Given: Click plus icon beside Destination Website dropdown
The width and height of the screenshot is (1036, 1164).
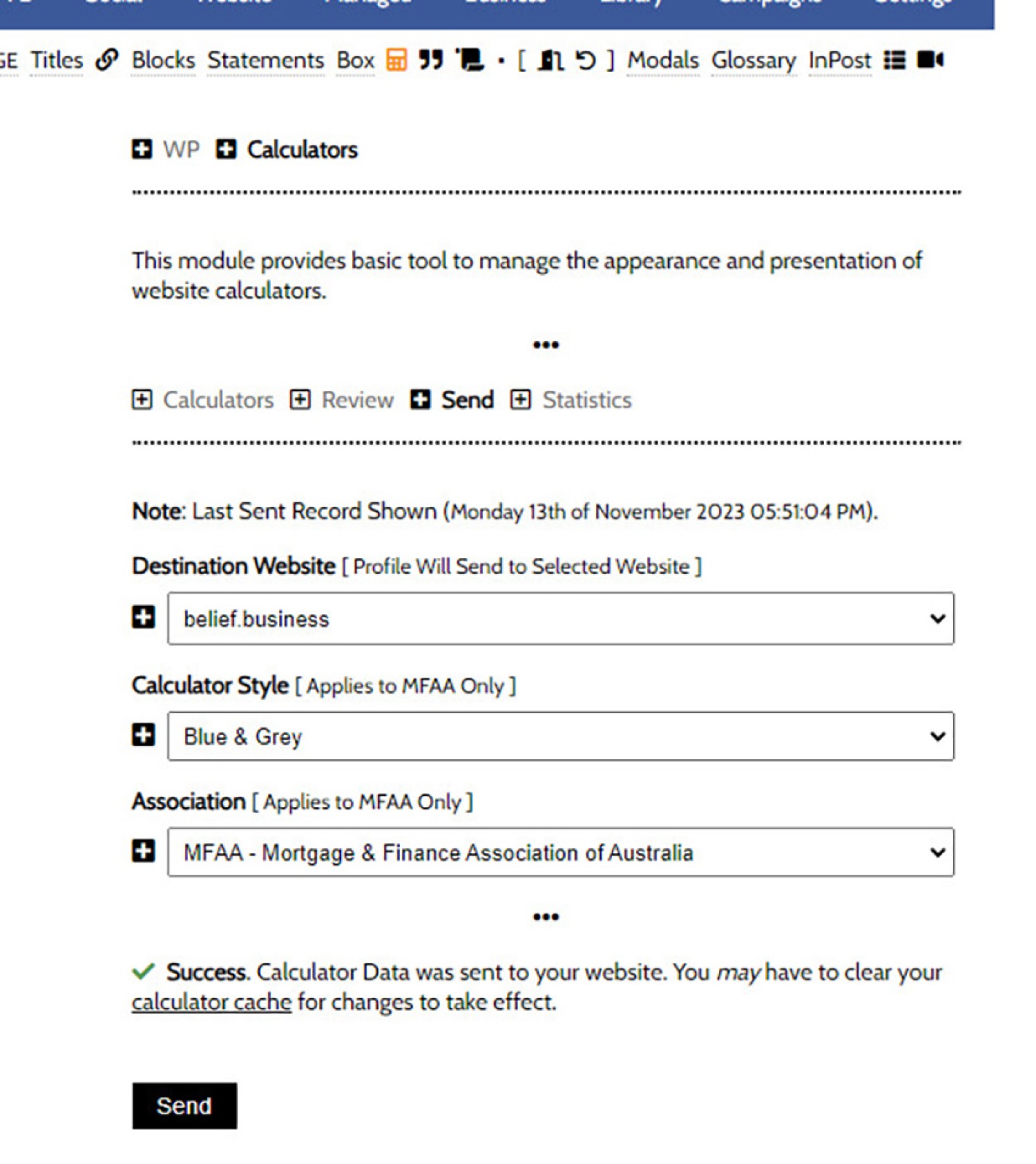Looking at the screenshot, I should tap(144, 617).
